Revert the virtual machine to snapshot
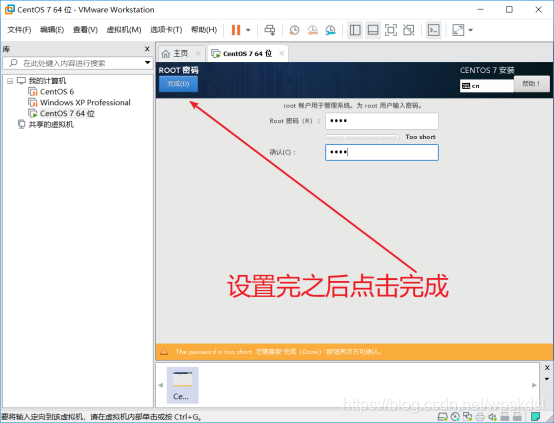 (312, 30)
